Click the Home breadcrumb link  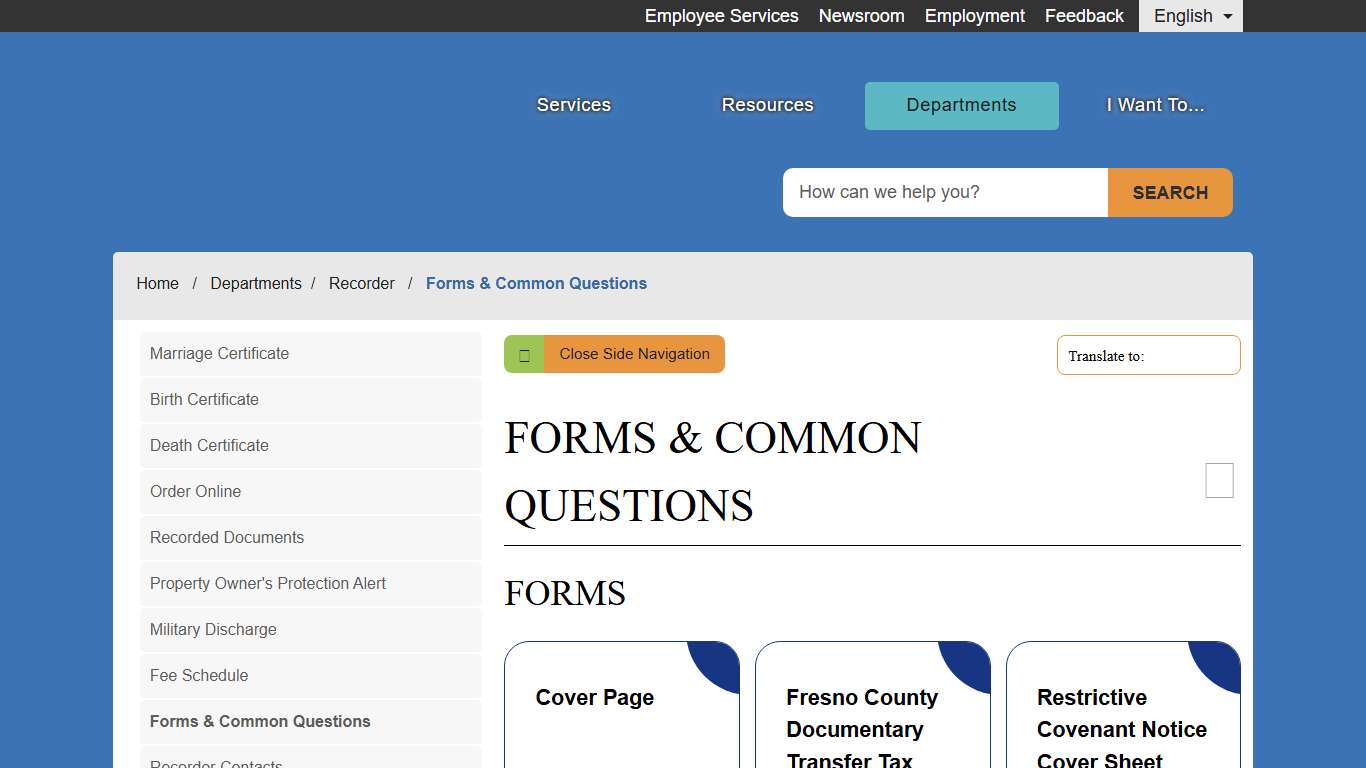tap(157, 283)
